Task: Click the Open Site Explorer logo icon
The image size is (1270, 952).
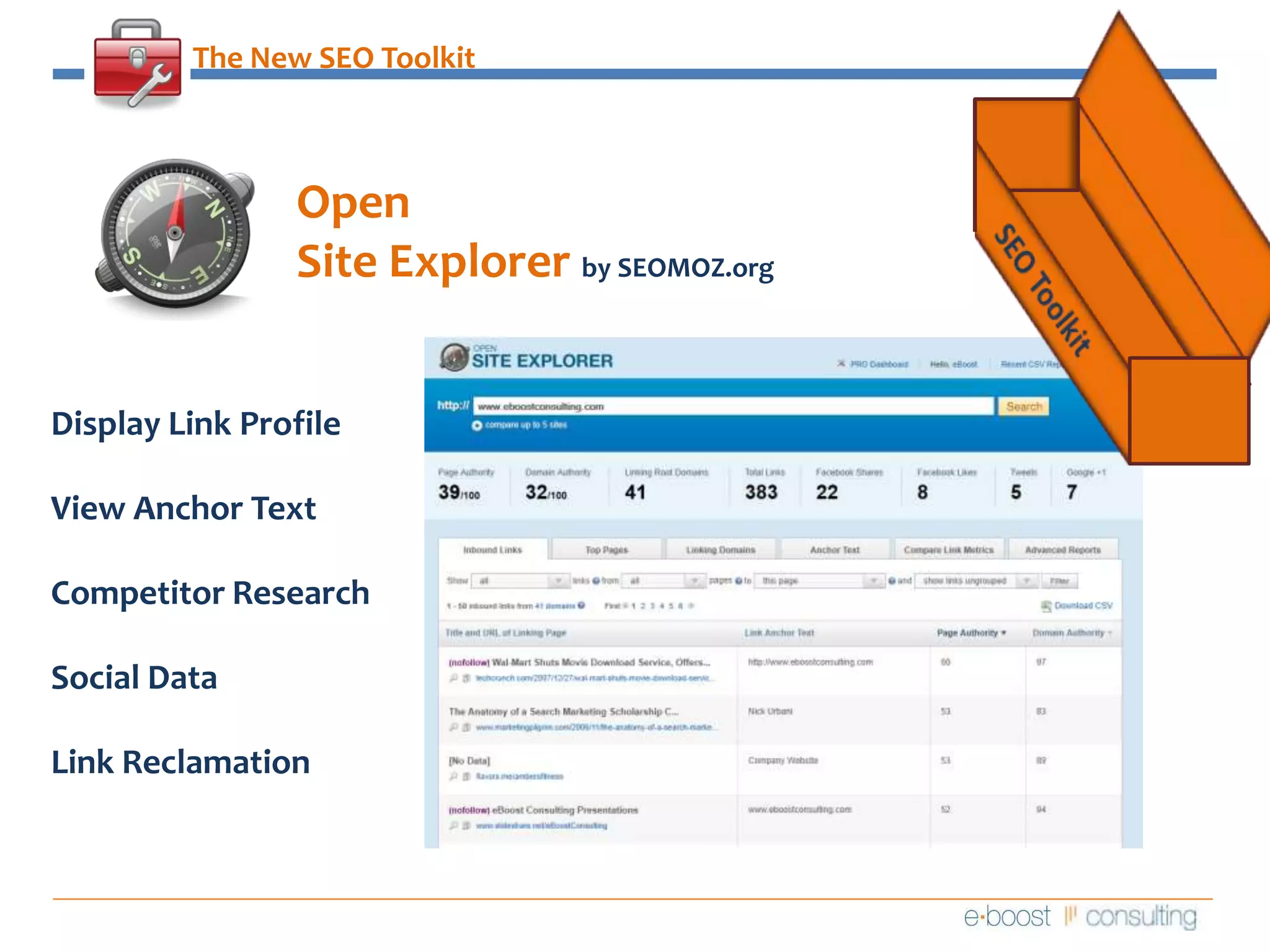Action: click(454, 358)
